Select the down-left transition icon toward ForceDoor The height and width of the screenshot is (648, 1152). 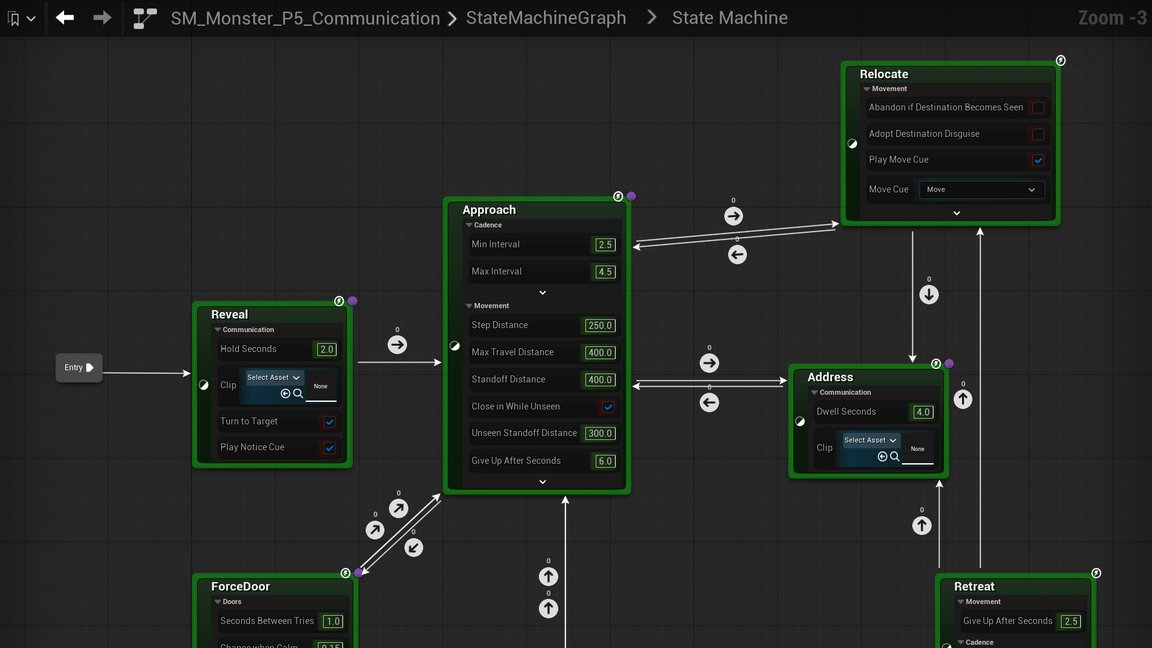coord(414,547)
